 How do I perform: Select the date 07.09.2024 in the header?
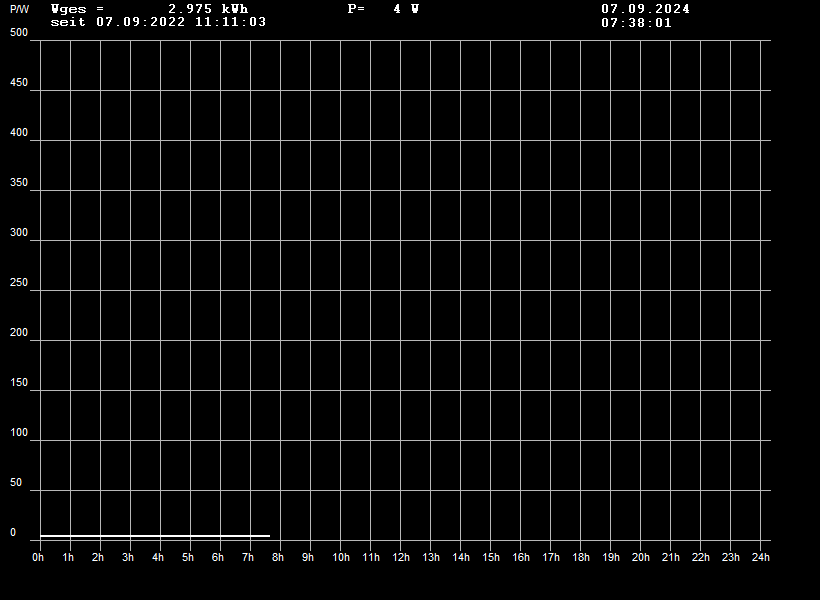tap(645, 9)
